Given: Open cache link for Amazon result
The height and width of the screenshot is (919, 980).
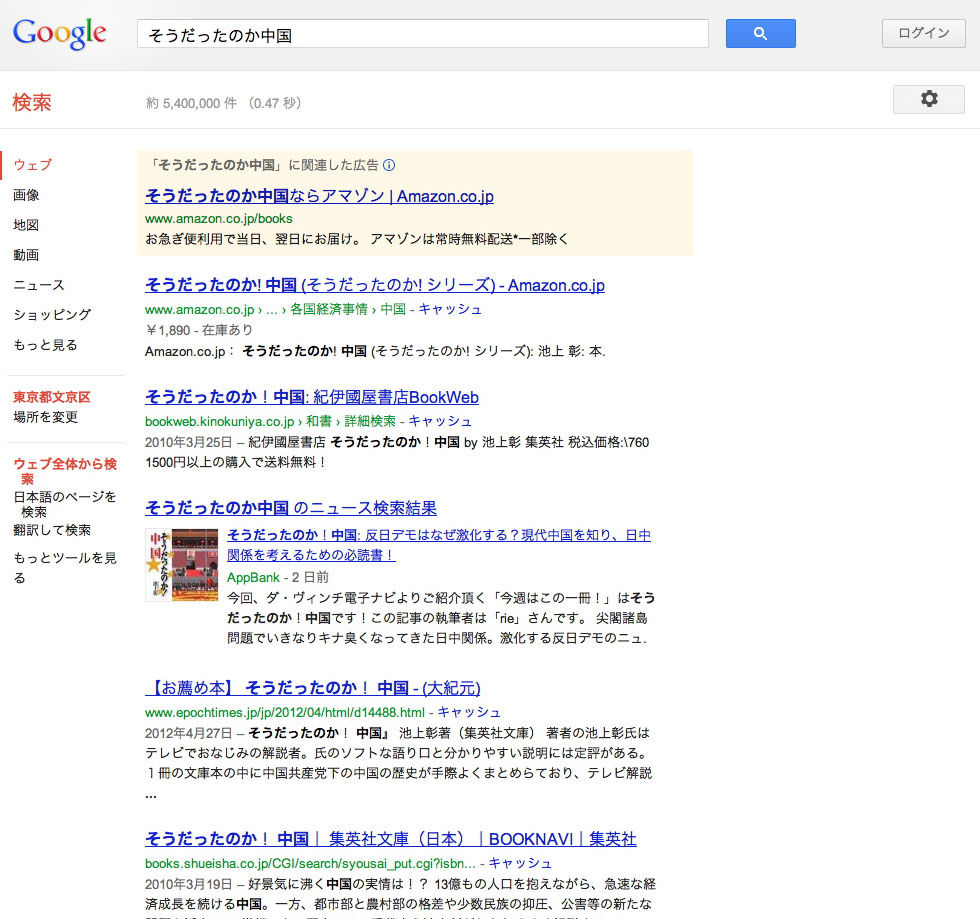Looking at the screenshot, I should coord(450,309).
